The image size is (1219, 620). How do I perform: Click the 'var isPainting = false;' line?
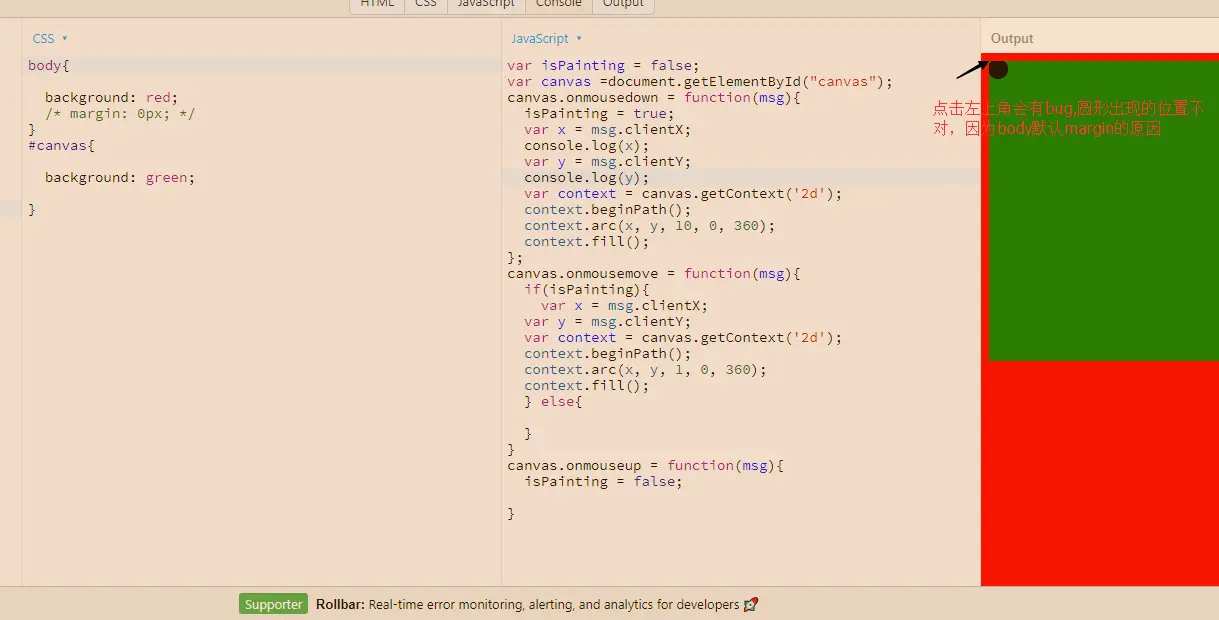(604, 65)
